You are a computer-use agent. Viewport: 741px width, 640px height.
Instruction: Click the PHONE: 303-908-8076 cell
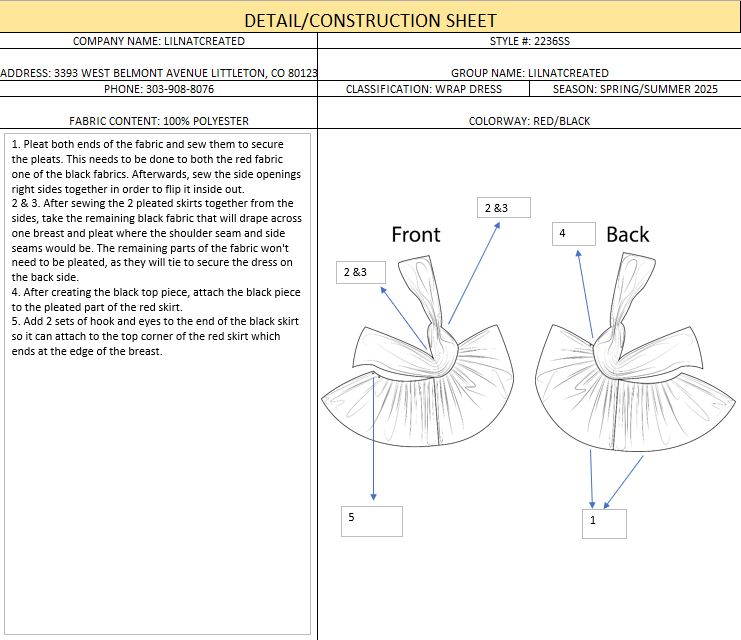[159, 89]
